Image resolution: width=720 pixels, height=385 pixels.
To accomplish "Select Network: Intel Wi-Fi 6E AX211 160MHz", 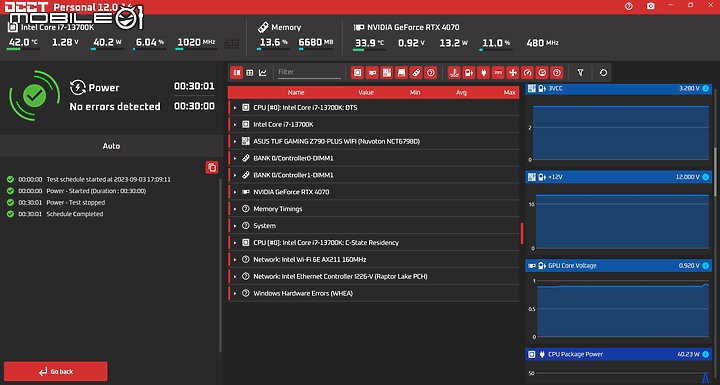I will 373,260.
